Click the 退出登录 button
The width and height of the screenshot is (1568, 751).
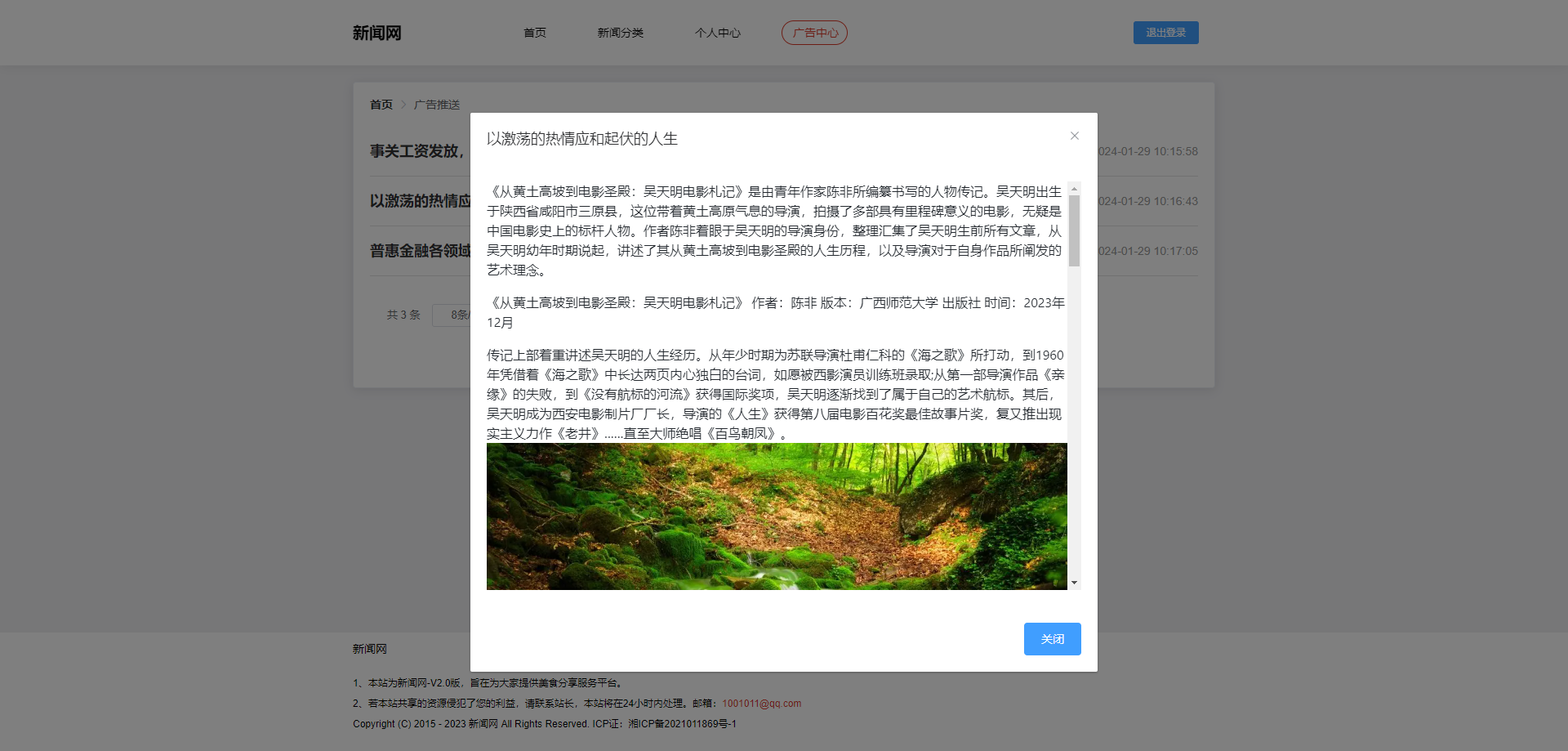point(1165,33)
